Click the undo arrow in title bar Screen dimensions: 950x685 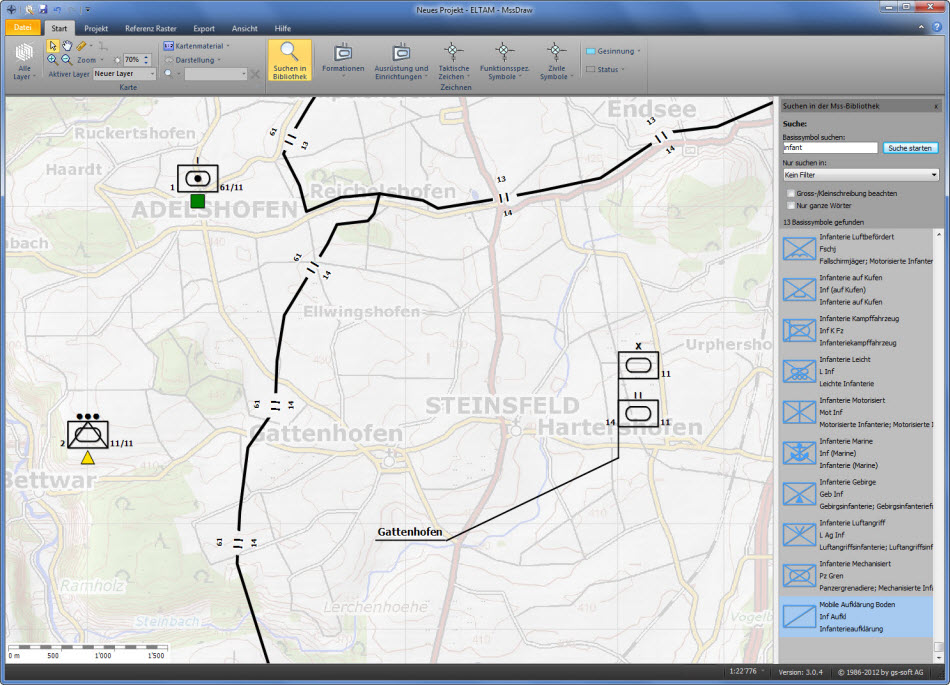(58, 10)
